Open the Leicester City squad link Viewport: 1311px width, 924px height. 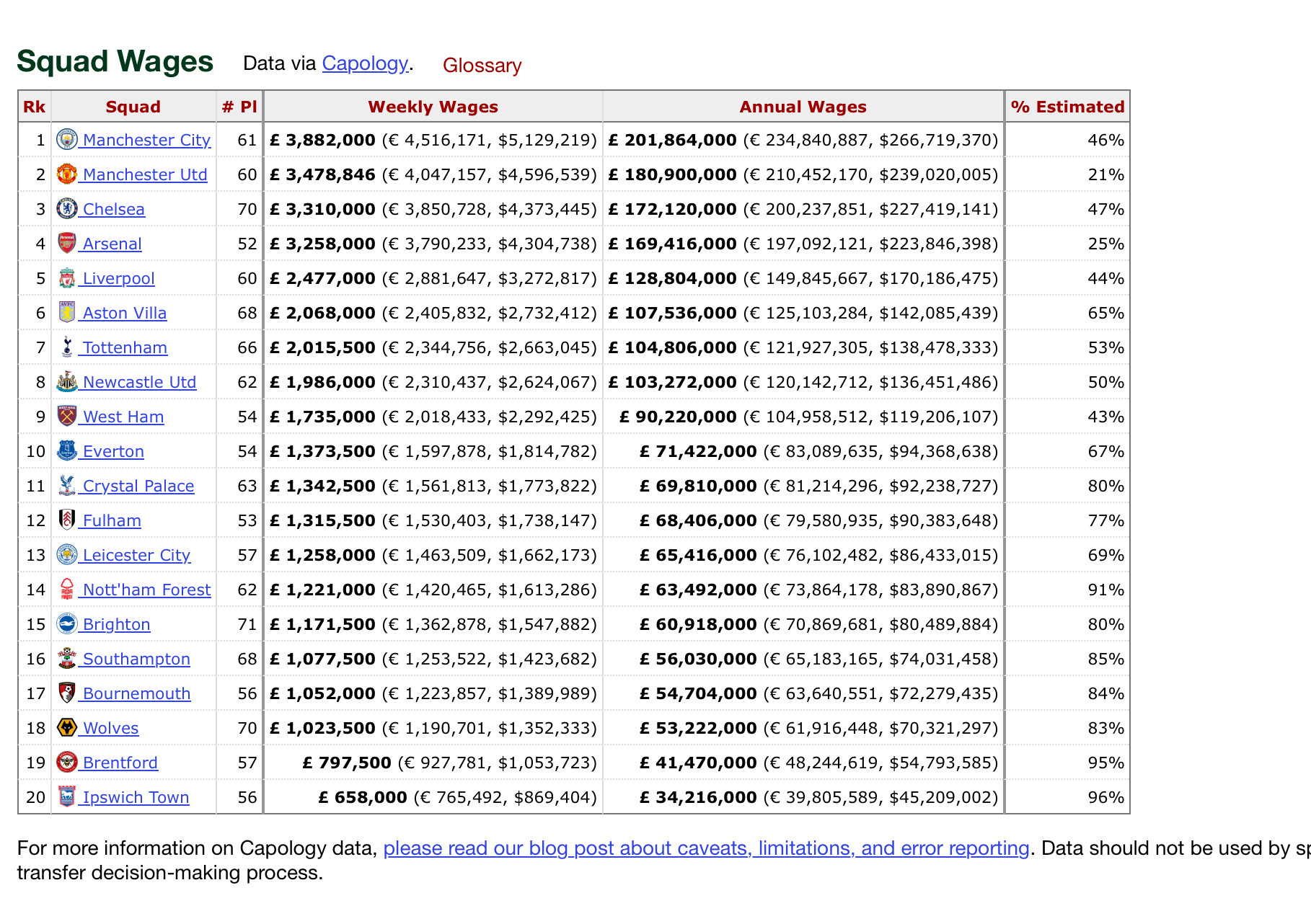(136, 555)
